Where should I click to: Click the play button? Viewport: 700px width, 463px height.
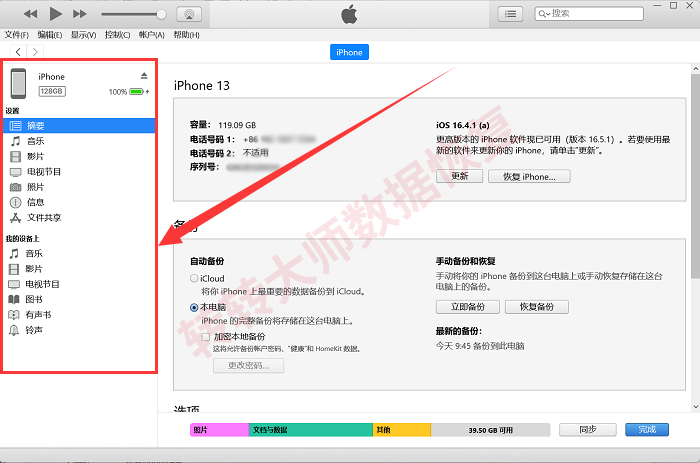(55, 14)
